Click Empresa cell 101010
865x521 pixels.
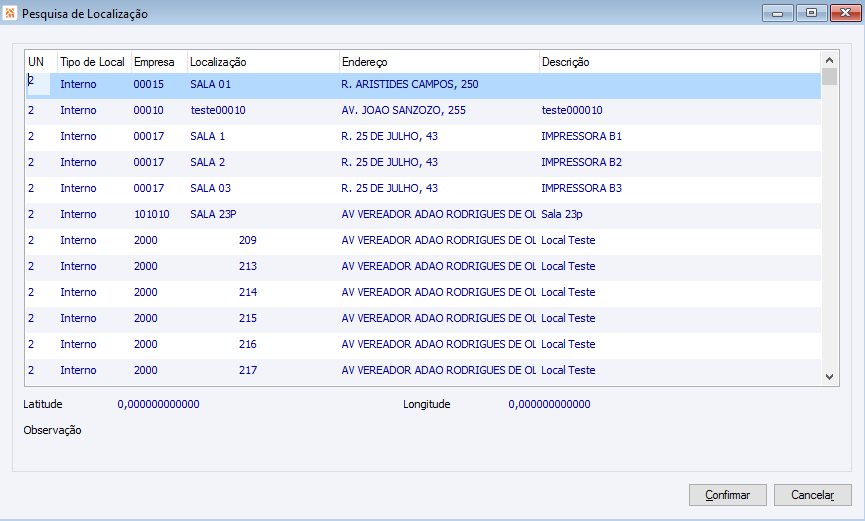pyautogui.click(x=152, y=214)
